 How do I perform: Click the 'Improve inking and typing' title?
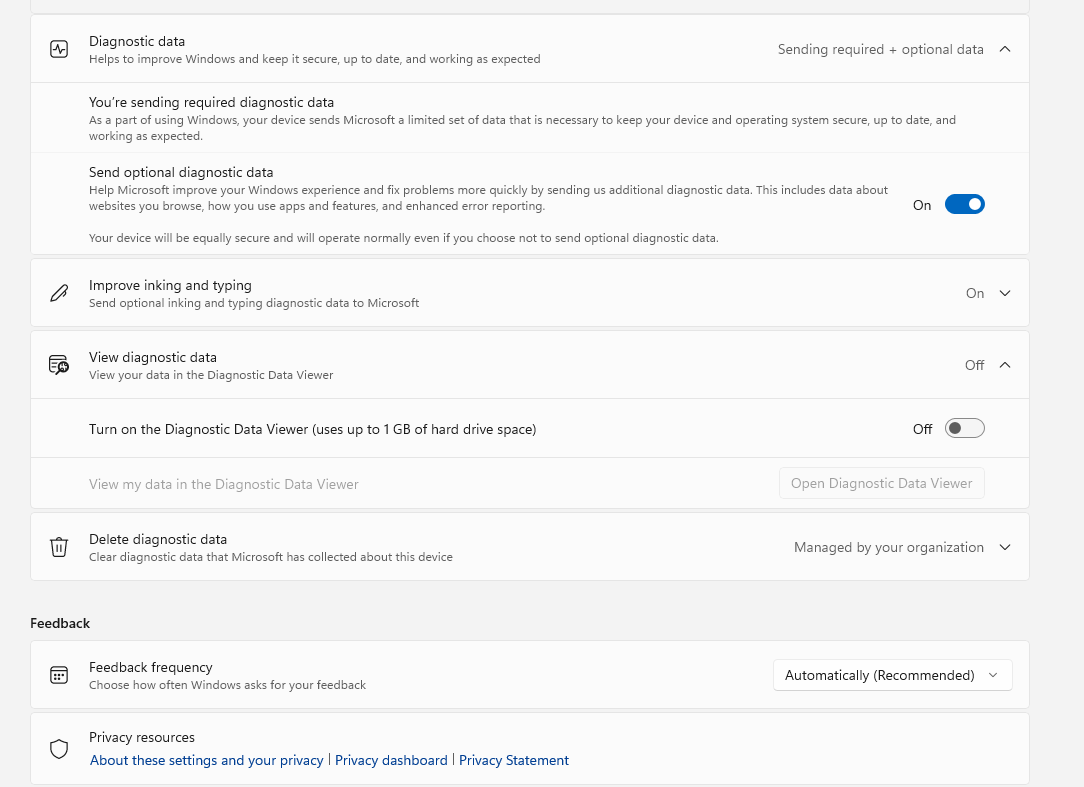click(x=170, y=286)
